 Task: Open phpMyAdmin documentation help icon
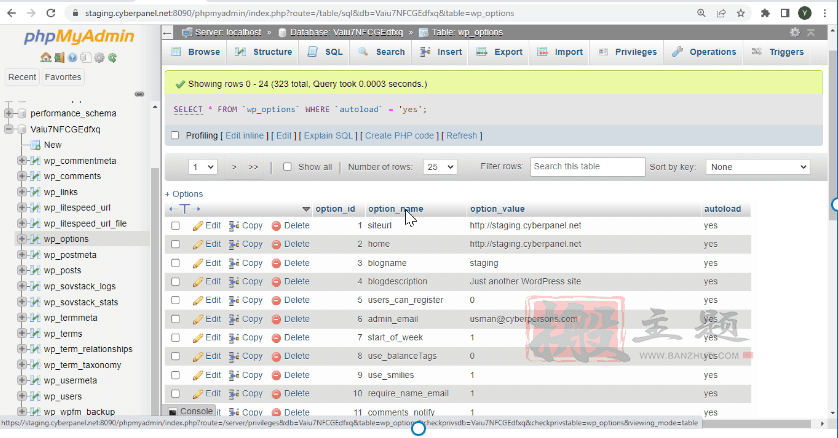click(73, 58)
